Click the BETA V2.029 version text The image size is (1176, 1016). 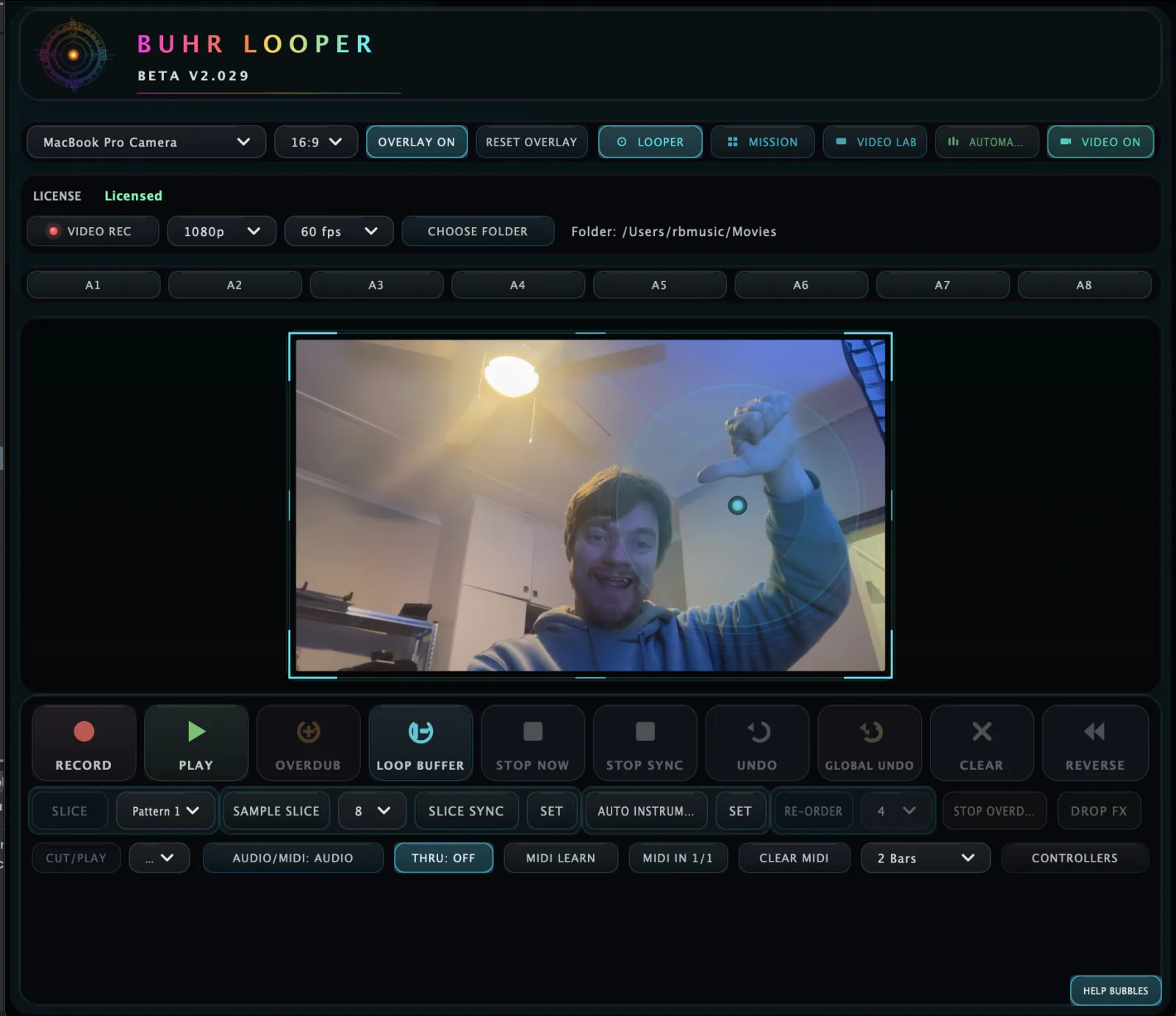(193, 76)
